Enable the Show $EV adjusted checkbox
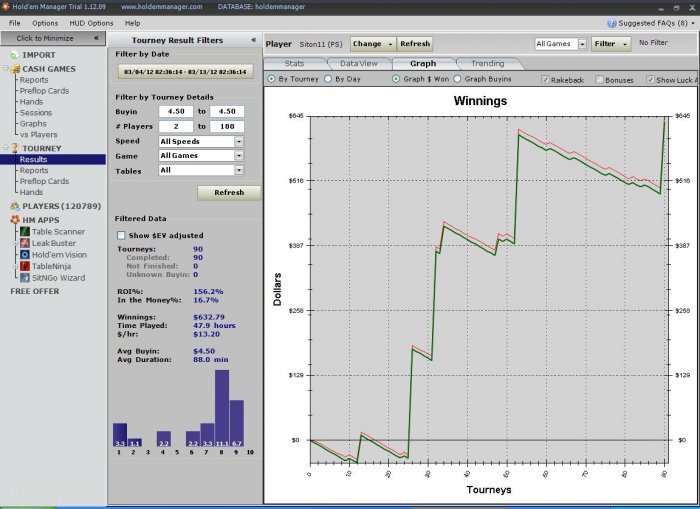This screenshot has height=509, width=700. [121, 235]
